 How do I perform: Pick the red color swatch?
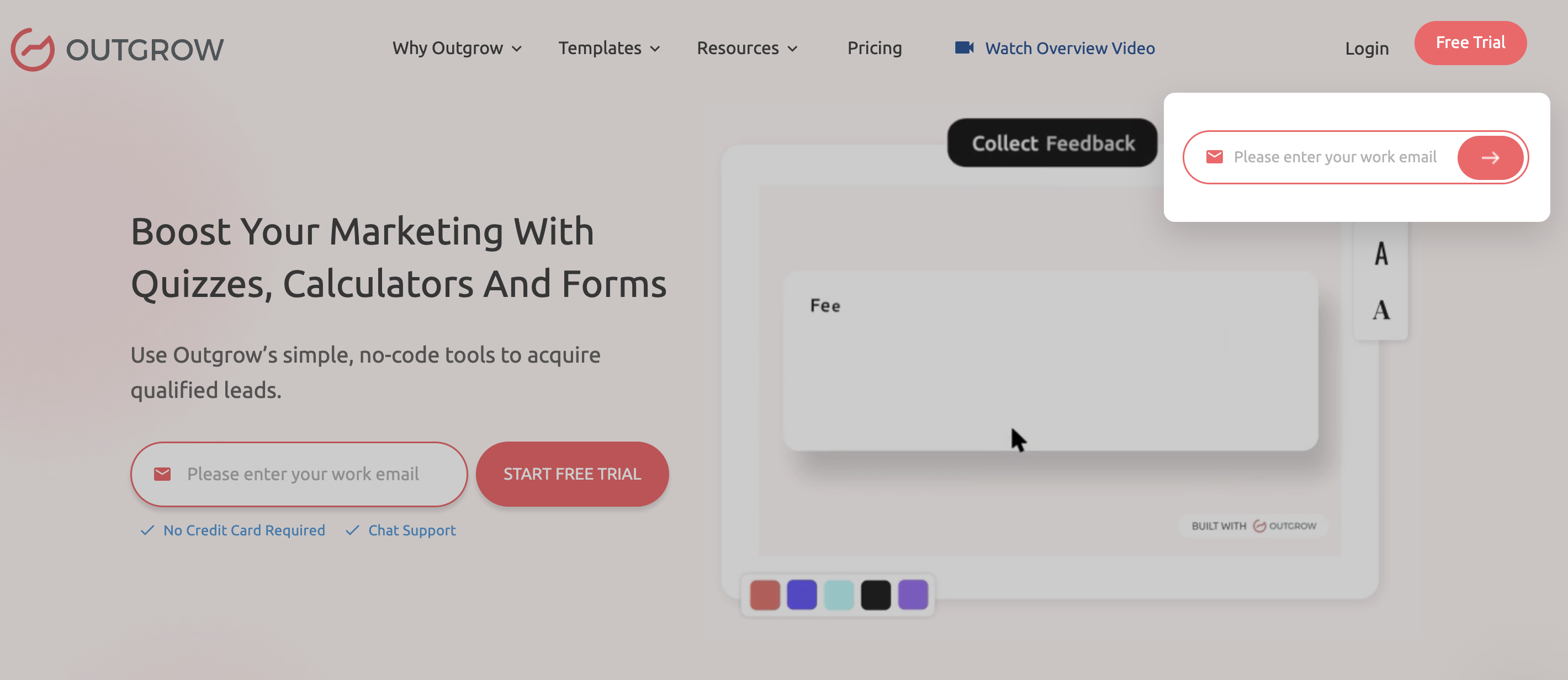(x=765, y=595)
